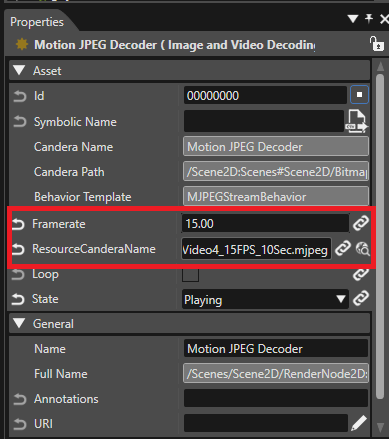Click the link icon beside State dropdown

[x=361, y=298]
